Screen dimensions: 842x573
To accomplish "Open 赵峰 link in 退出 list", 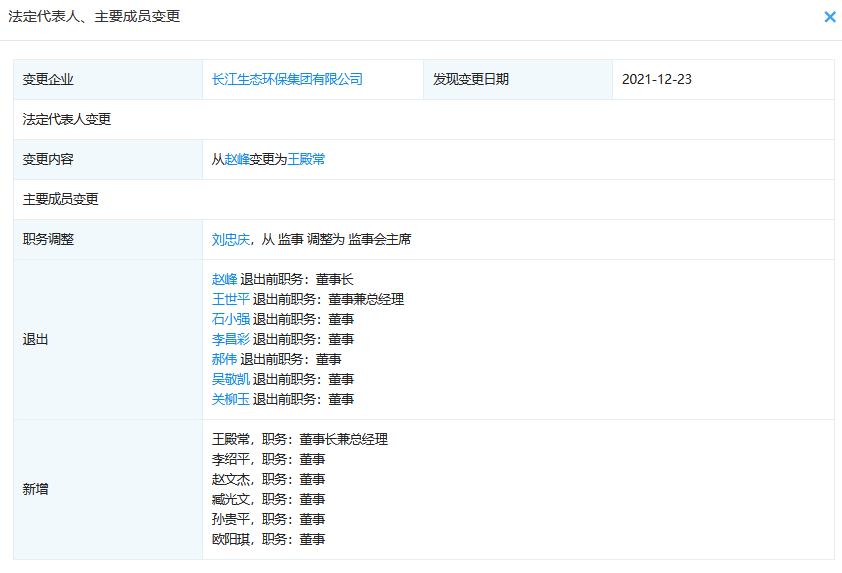I will 224,279.
